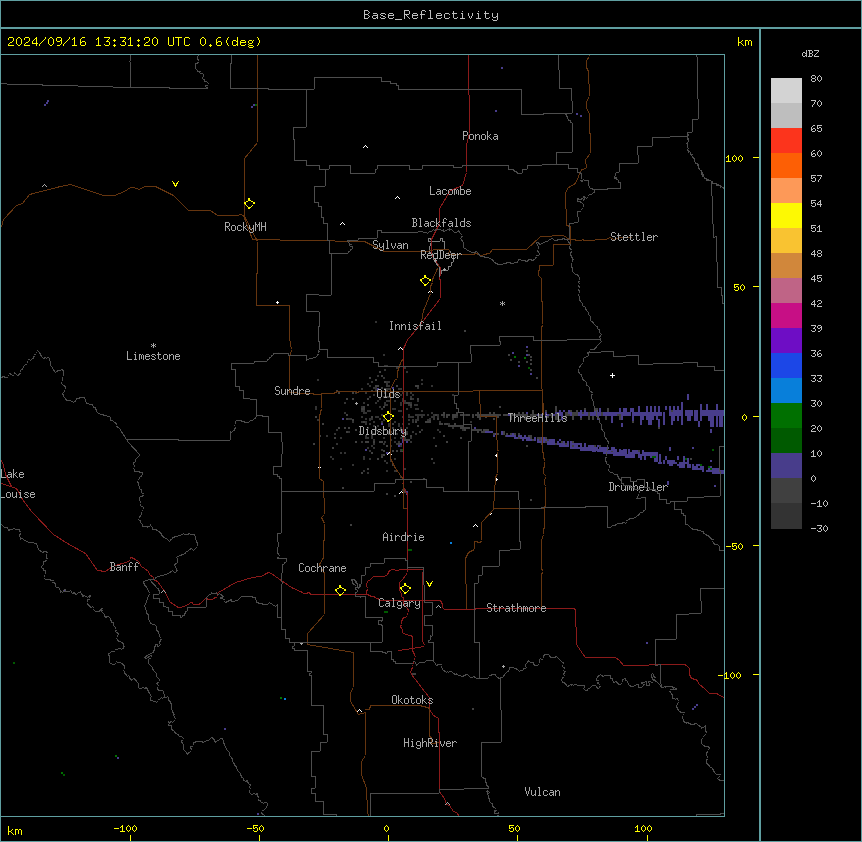Select the slate purple 0-10 dBZ swatch
Image resolution: width=862 pixels, height=842 pixels.
[x=786, y=466]
